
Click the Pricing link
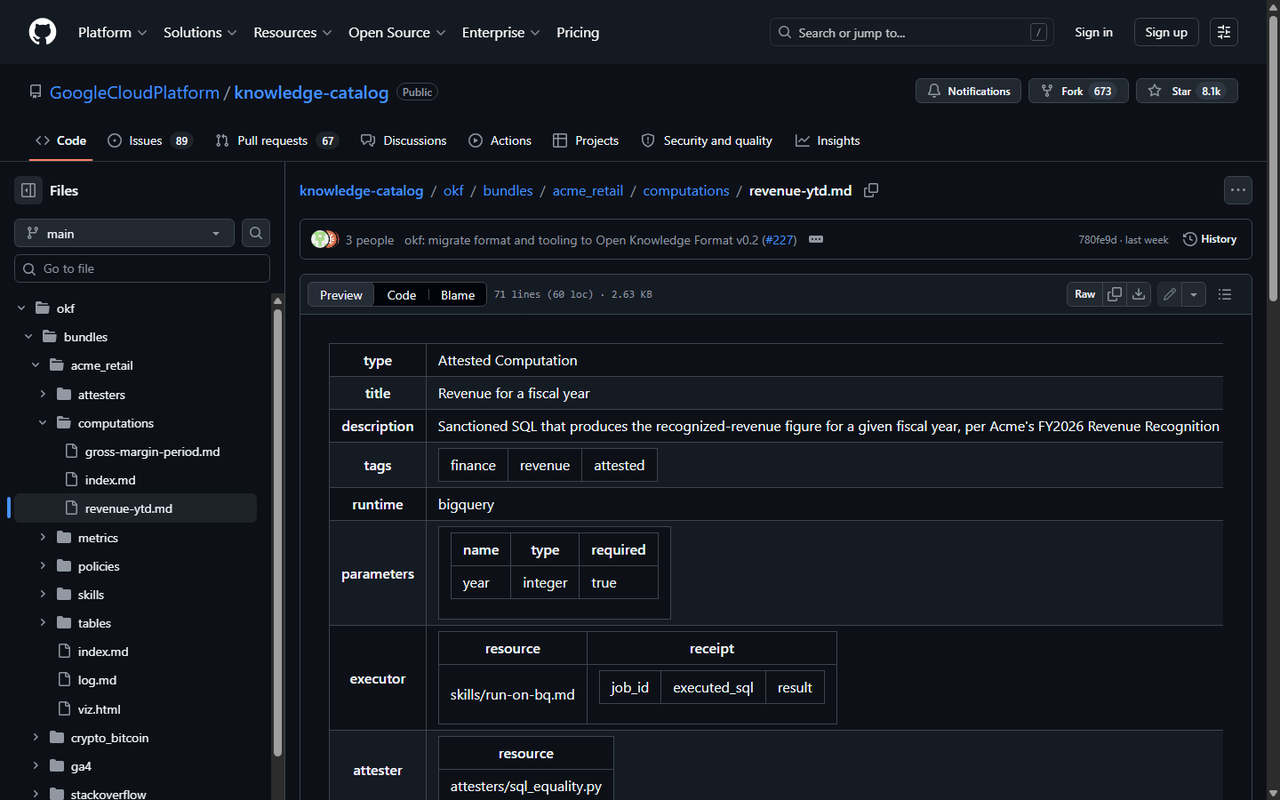[x=578, y=33]
